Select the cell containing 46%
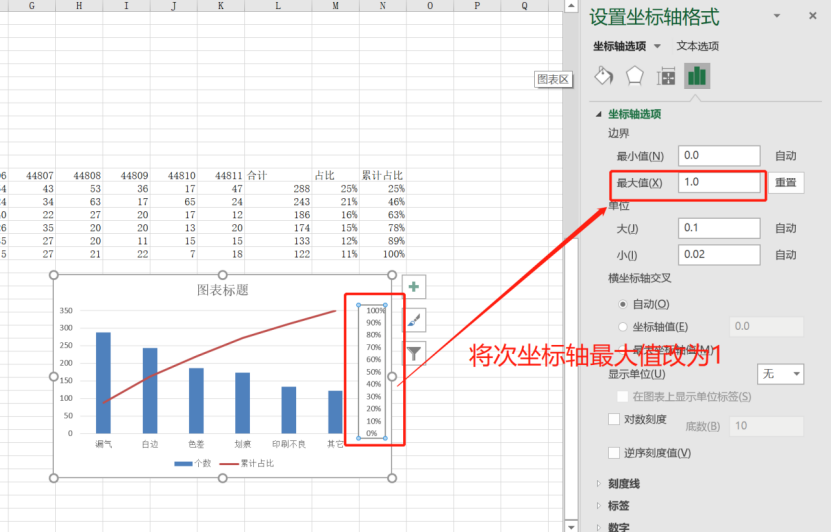 pos(383,202)
